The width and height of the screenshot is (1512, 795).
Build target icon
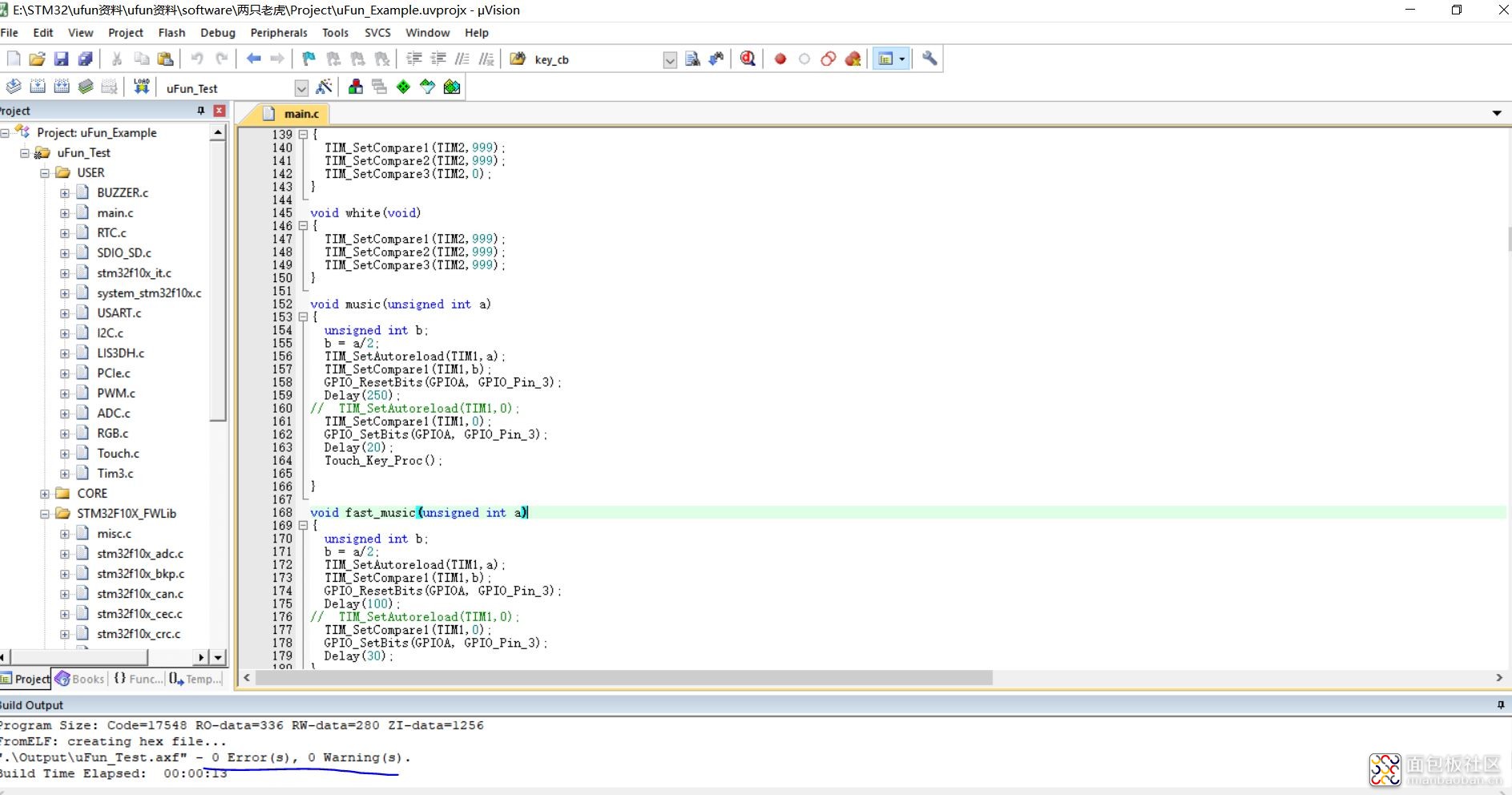(x=38, y=87)
